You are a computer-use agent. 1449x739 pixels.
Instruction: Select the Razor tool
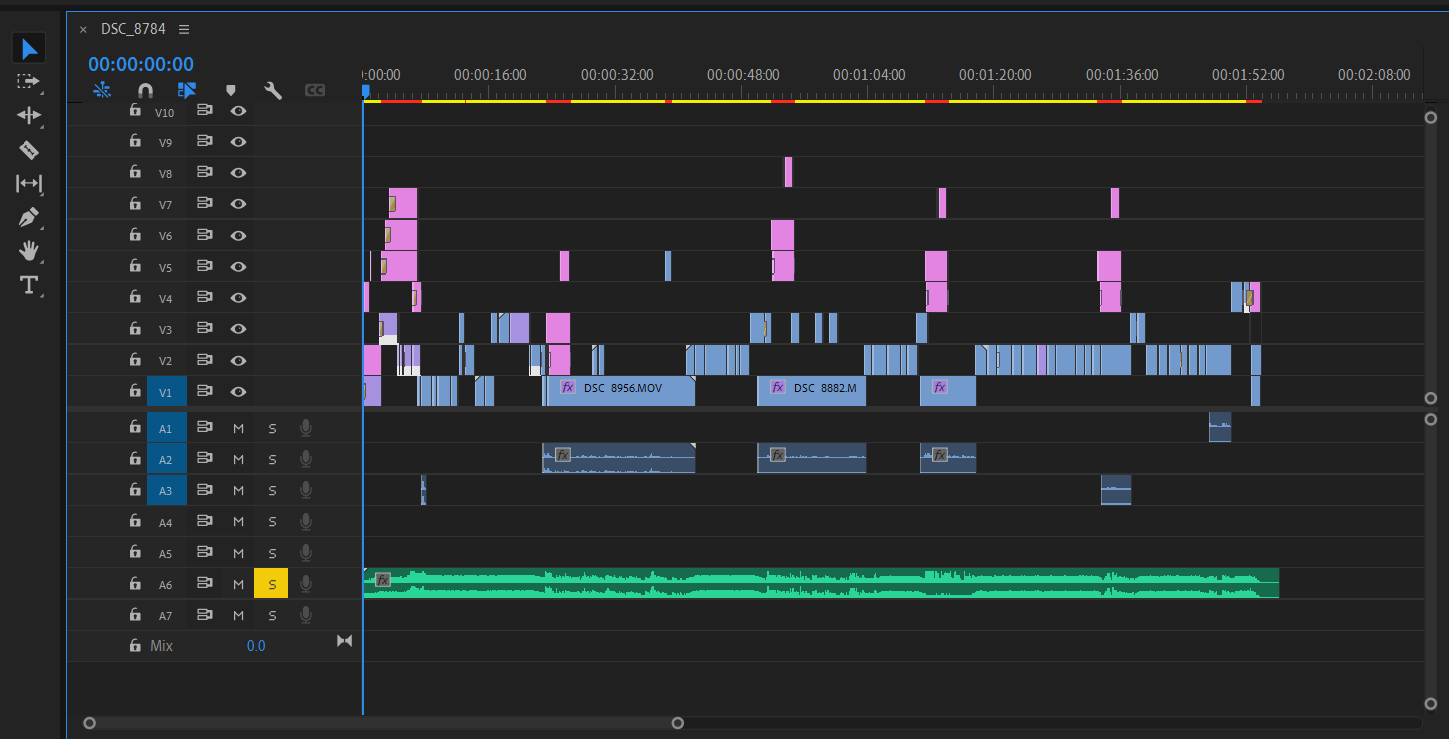tap(29, 150)
